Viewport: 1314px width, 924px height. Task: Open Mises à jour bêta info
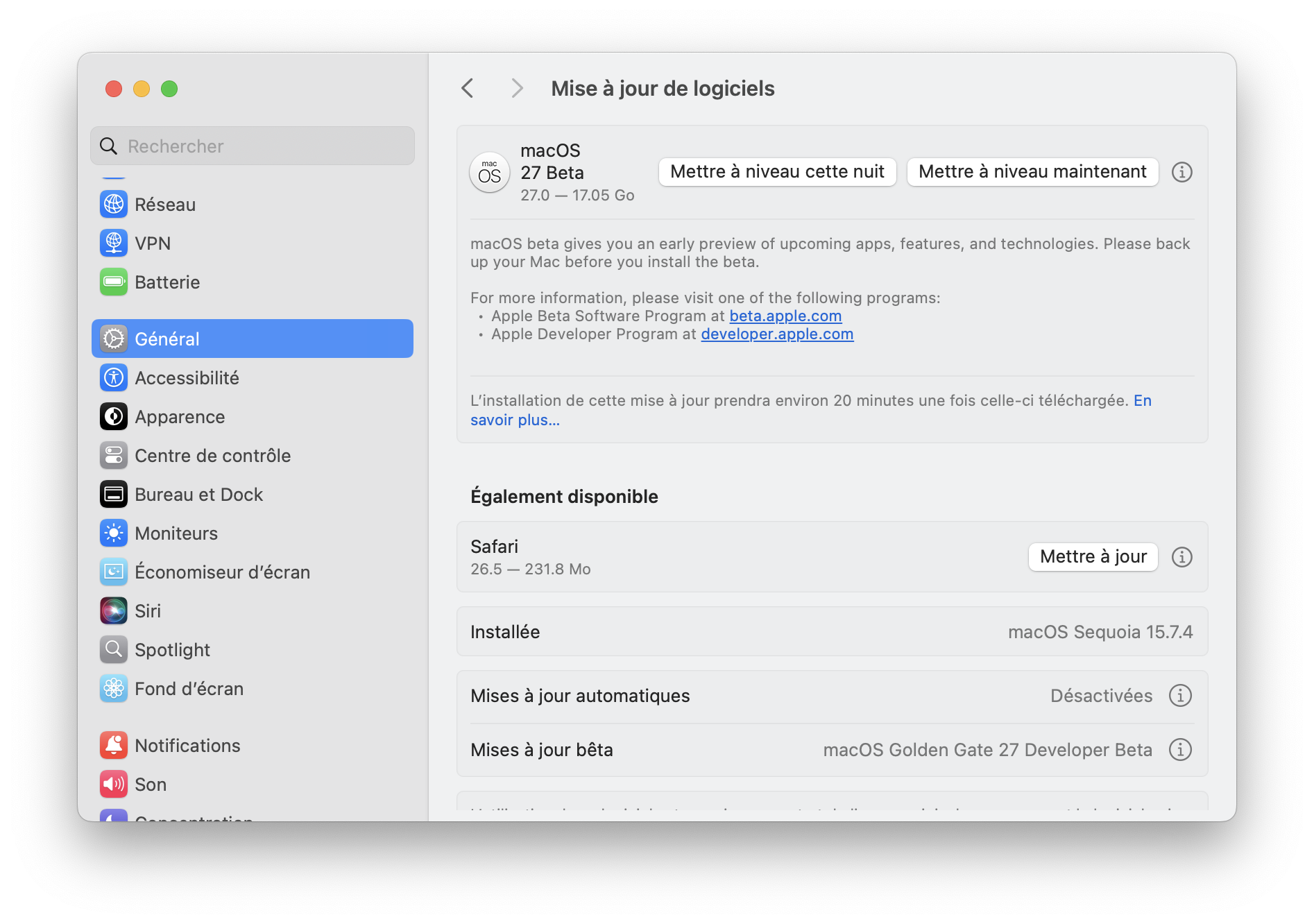coord(1180,750)
